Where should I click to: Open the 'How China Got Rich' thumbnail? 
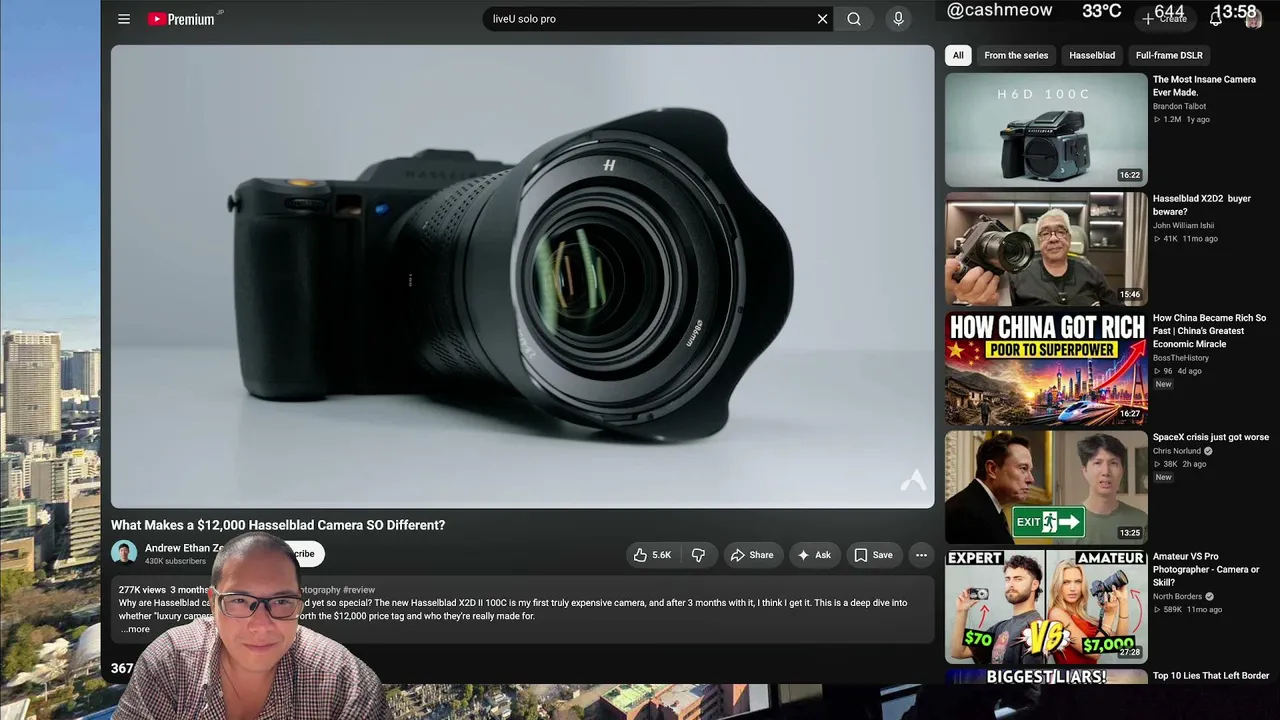[1046, 368]
